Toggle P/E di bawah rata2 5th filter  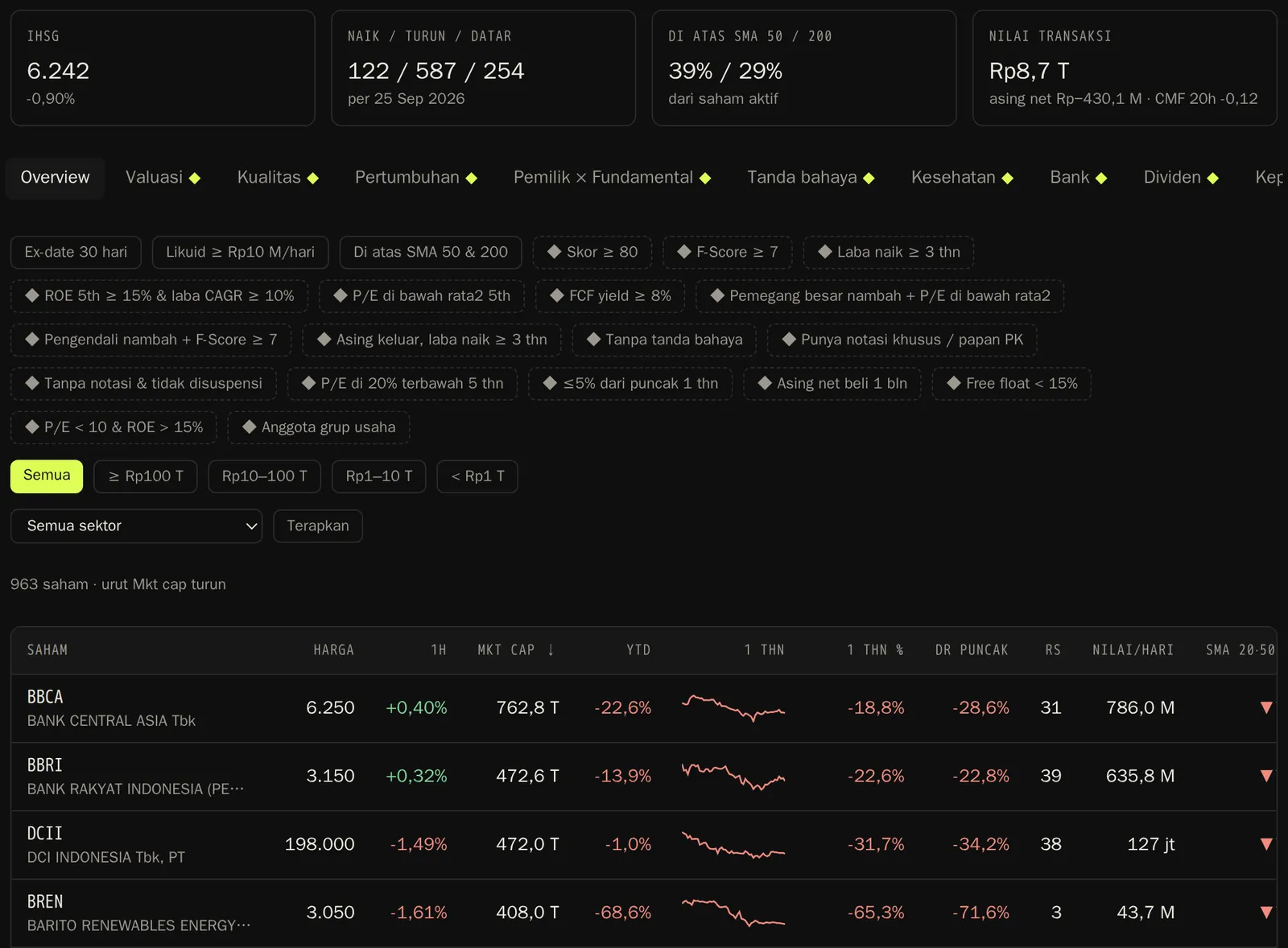[x=422, y=295]
